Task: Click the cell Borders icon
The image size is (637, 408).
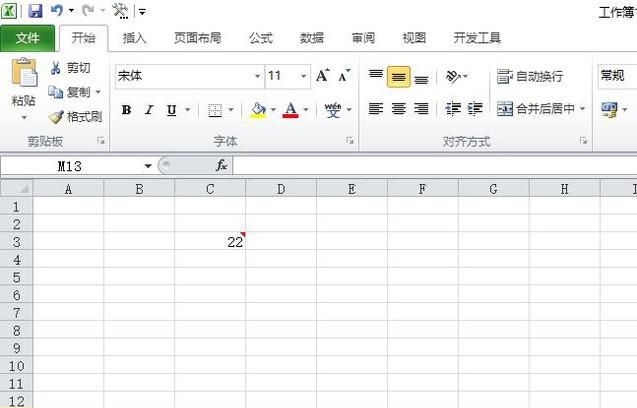Action: [x=215, y=110]
